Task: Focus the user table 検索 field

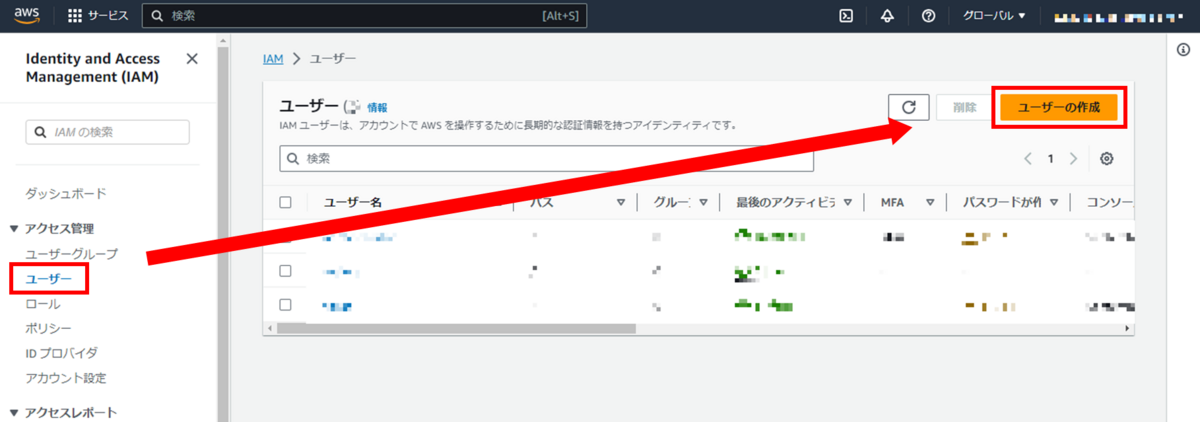Action: click(x=546, y=159)
